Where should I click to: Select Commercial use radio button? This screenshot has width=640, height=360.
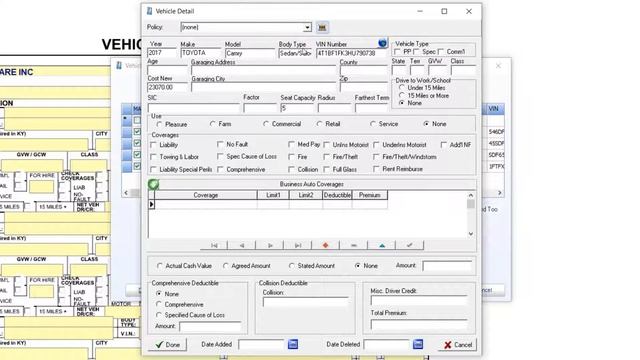tap(266, 124)
